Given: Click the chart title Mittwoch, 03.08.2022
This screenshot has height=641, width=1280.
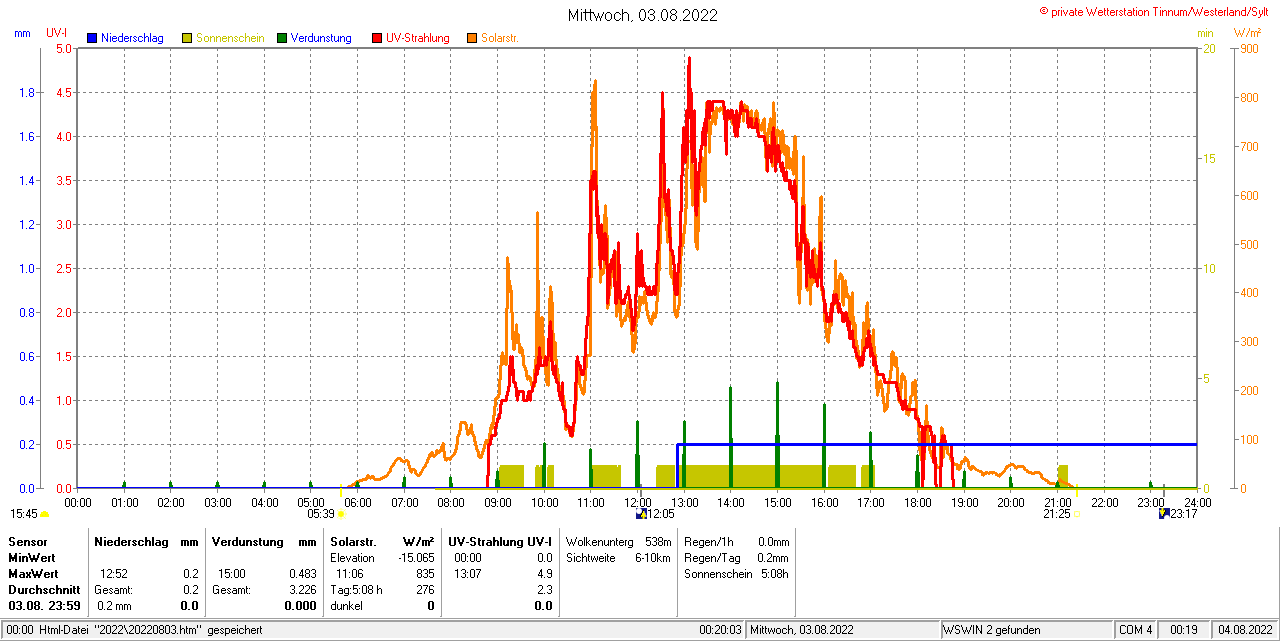Looking at the screenshot, I should [642, 15].
